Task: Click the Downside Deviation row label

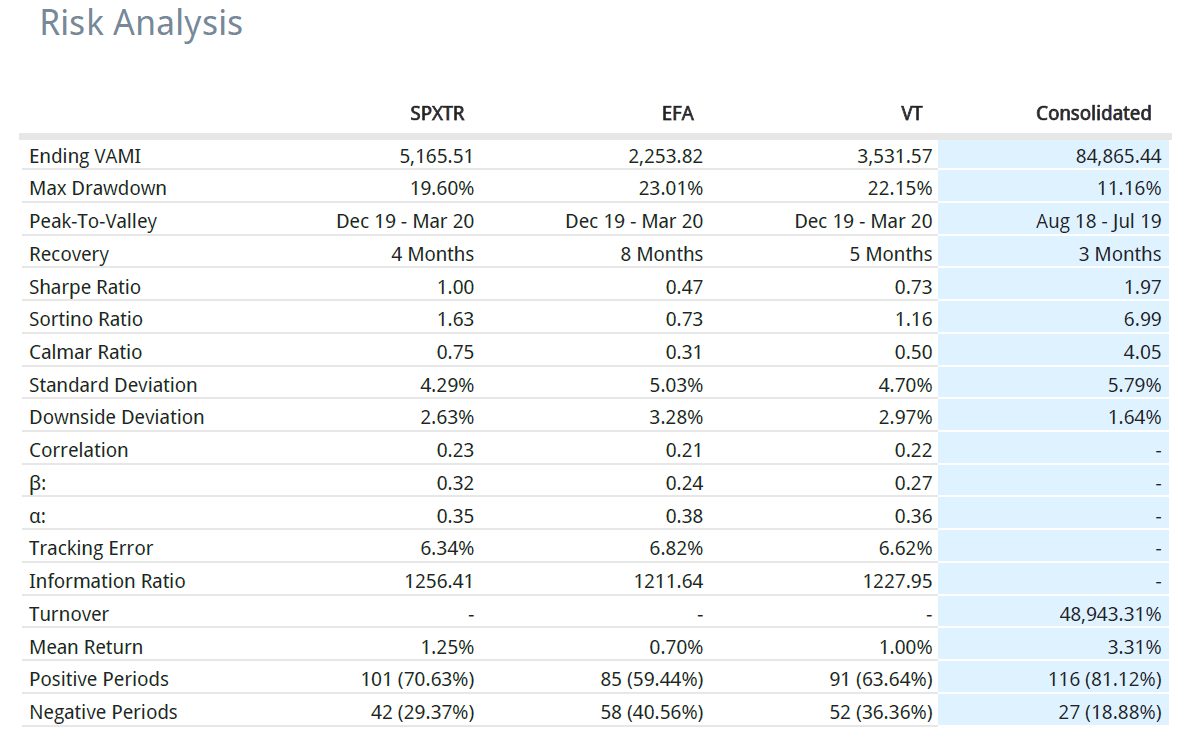Action: [x=116, y=417]
